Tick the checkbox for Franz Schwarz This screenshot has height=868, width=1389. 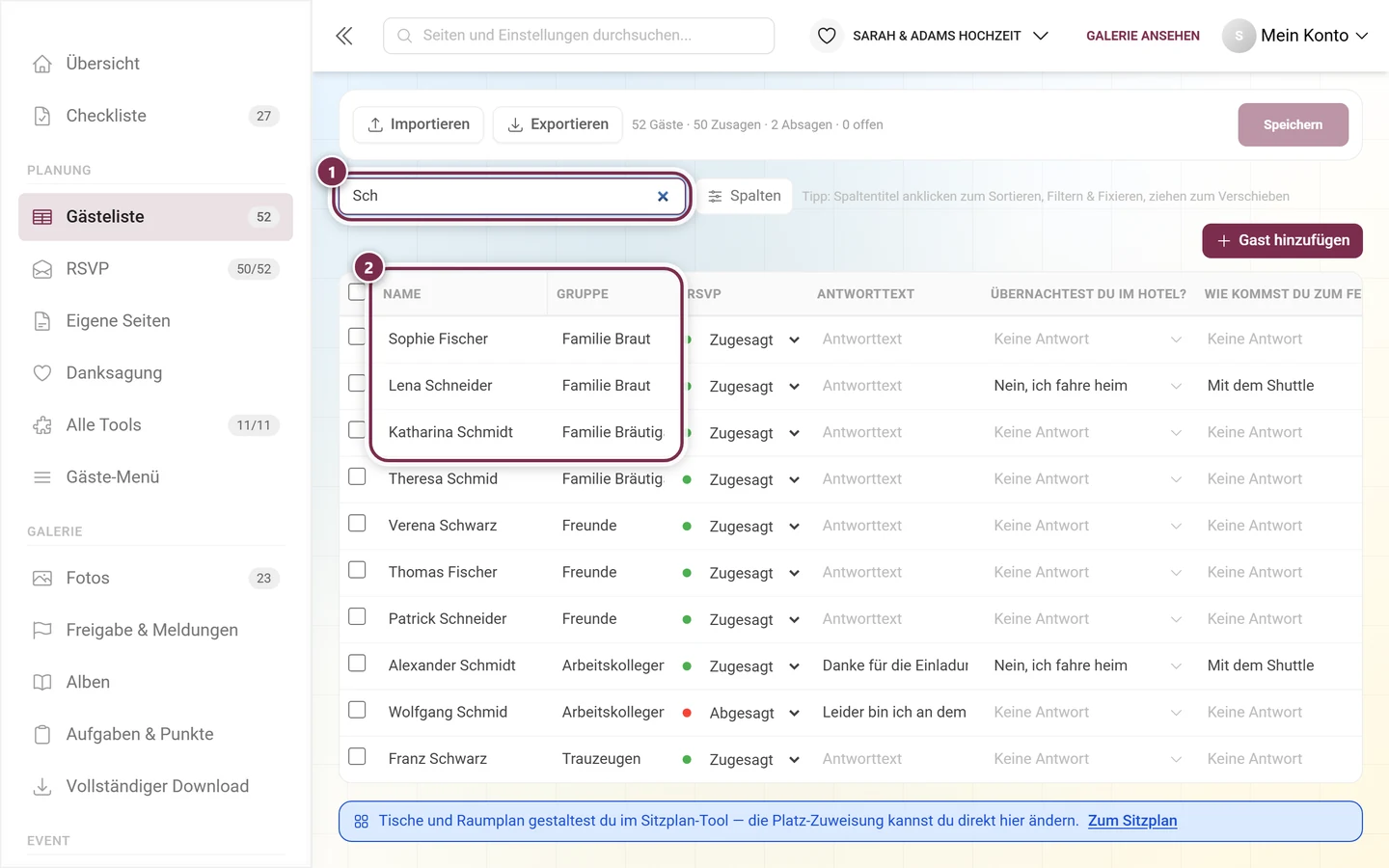click(357, 756)
